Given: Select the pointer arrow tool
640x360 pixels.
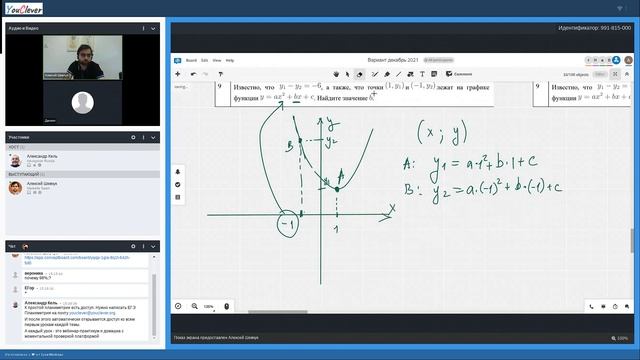Looking at the screenshot, I should click(x=347, y=74).
